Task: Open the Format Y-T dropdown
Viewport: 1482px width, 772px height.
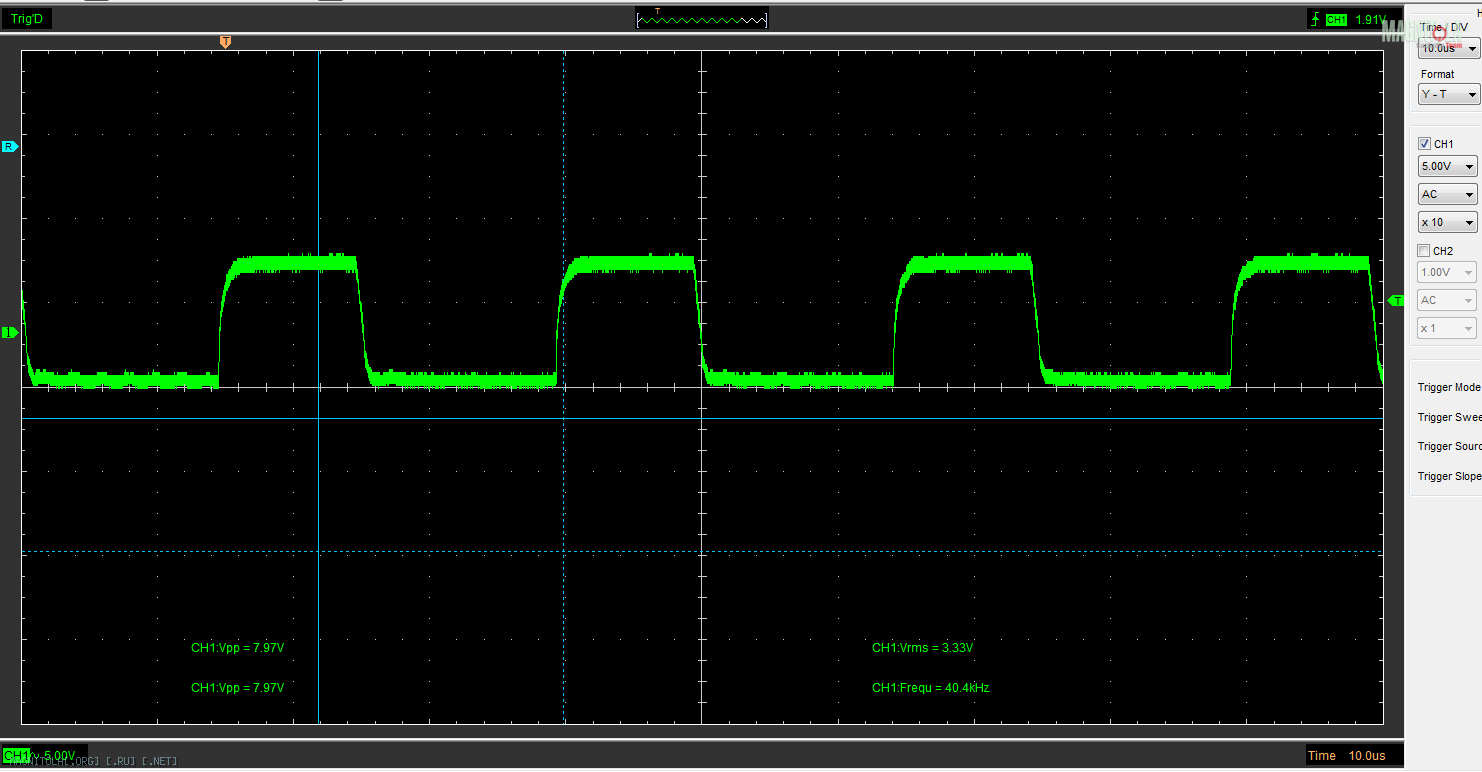Action: (1448, 94)
